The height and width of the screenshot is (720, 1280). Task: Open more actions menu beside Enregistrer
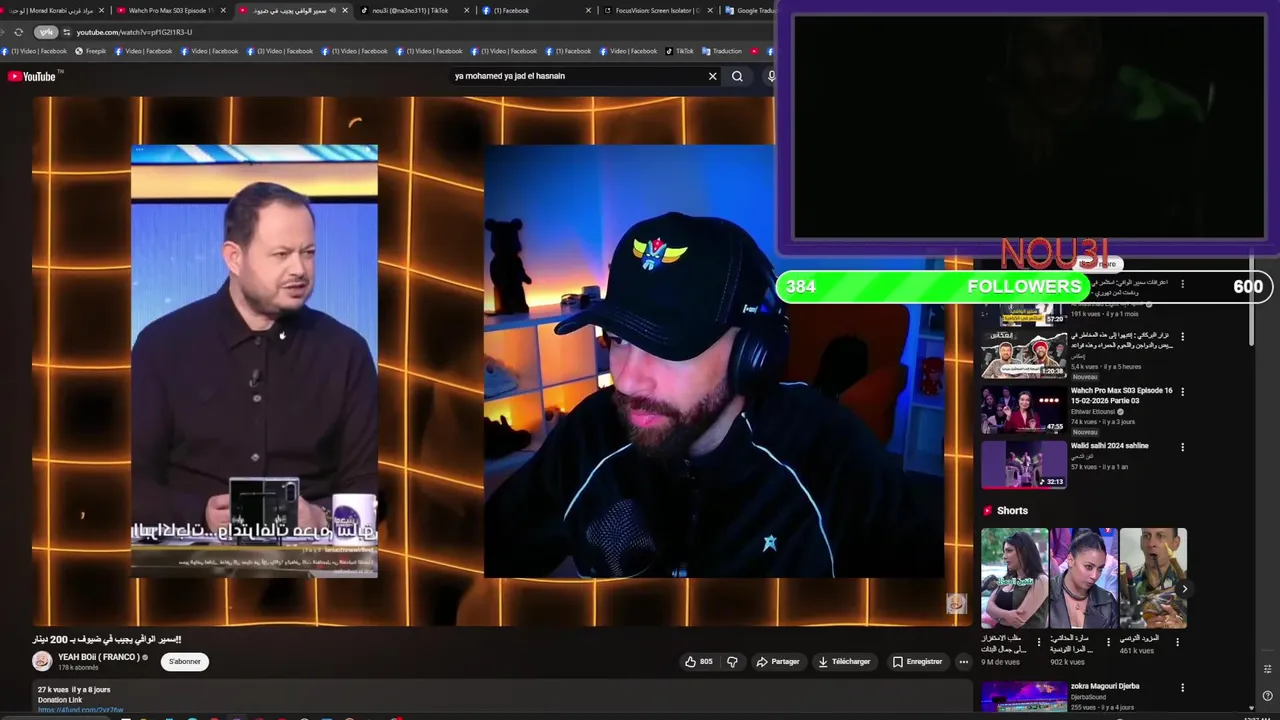(x=963, y=662)
